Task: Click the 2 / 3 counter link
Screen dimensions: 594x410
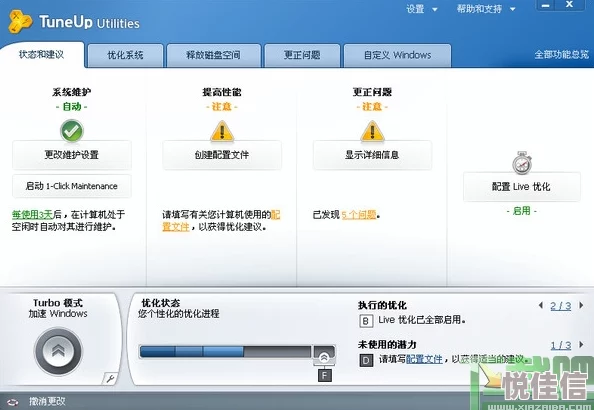Action: 561,306
